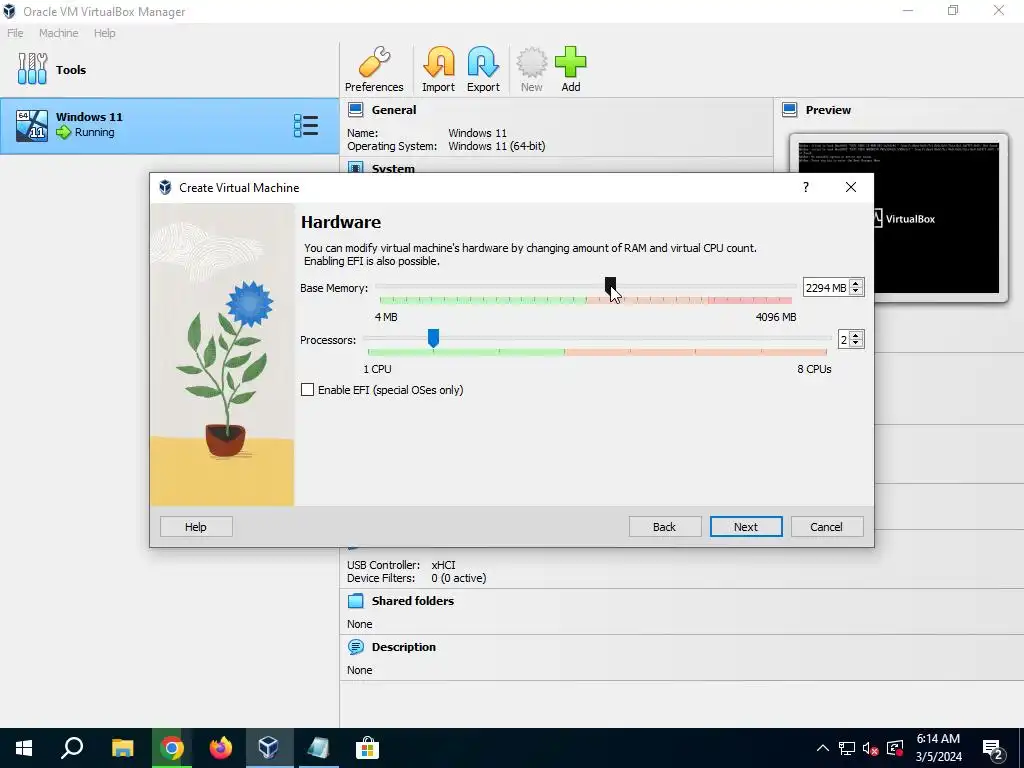Open the File menu
This screenshot has height=768, width=1024.
pos(15,33)
